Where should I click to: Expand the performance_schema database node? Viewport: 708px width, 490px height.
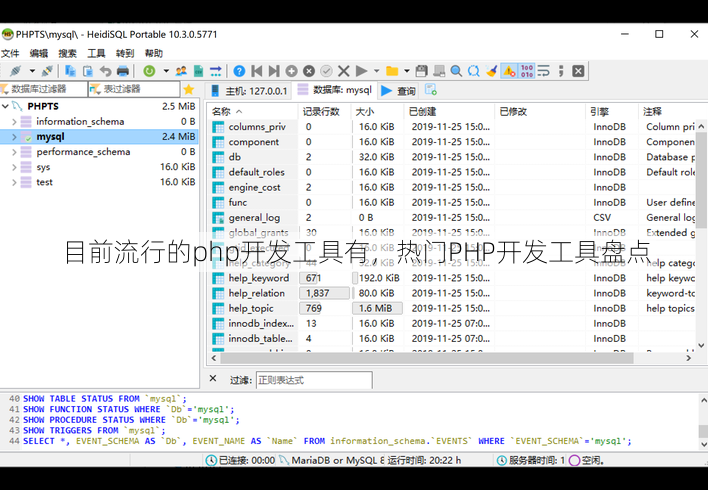[14, 152]
